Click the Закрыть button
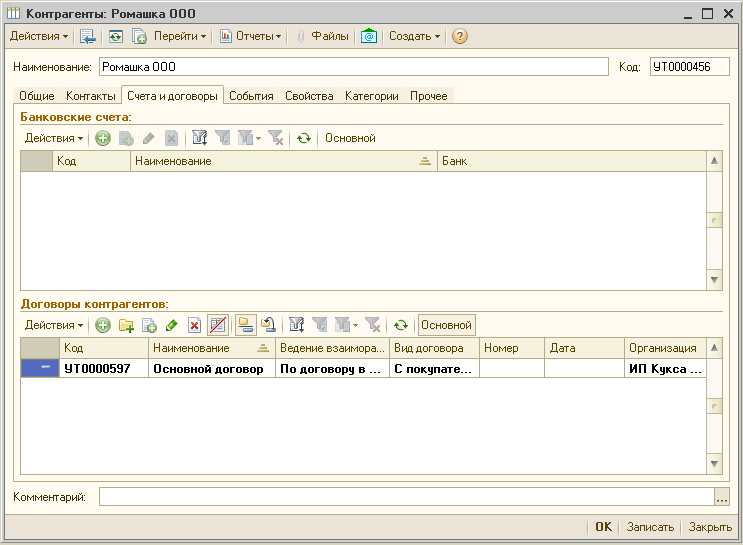Image resolution: width=743 pixels, height=545 pixels. coord(710,527)
